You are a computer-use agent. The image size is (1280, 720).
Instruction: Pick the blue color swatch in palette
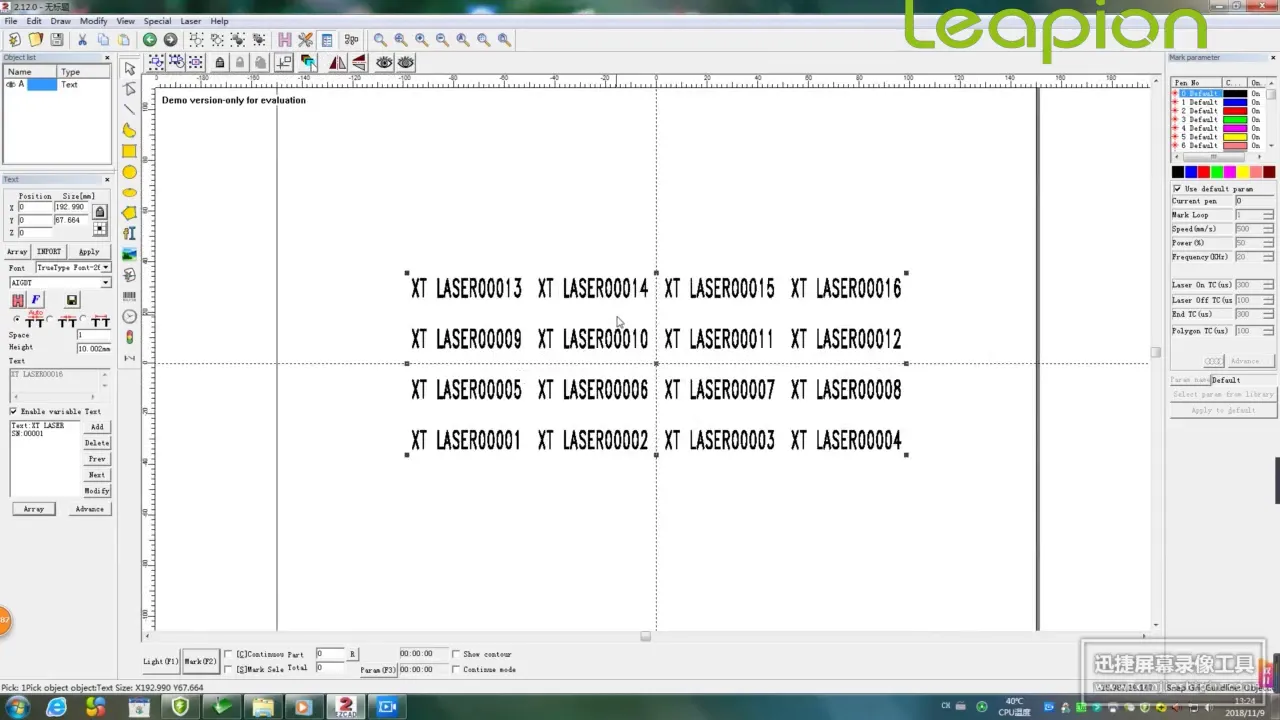(x=1191, y=173)
